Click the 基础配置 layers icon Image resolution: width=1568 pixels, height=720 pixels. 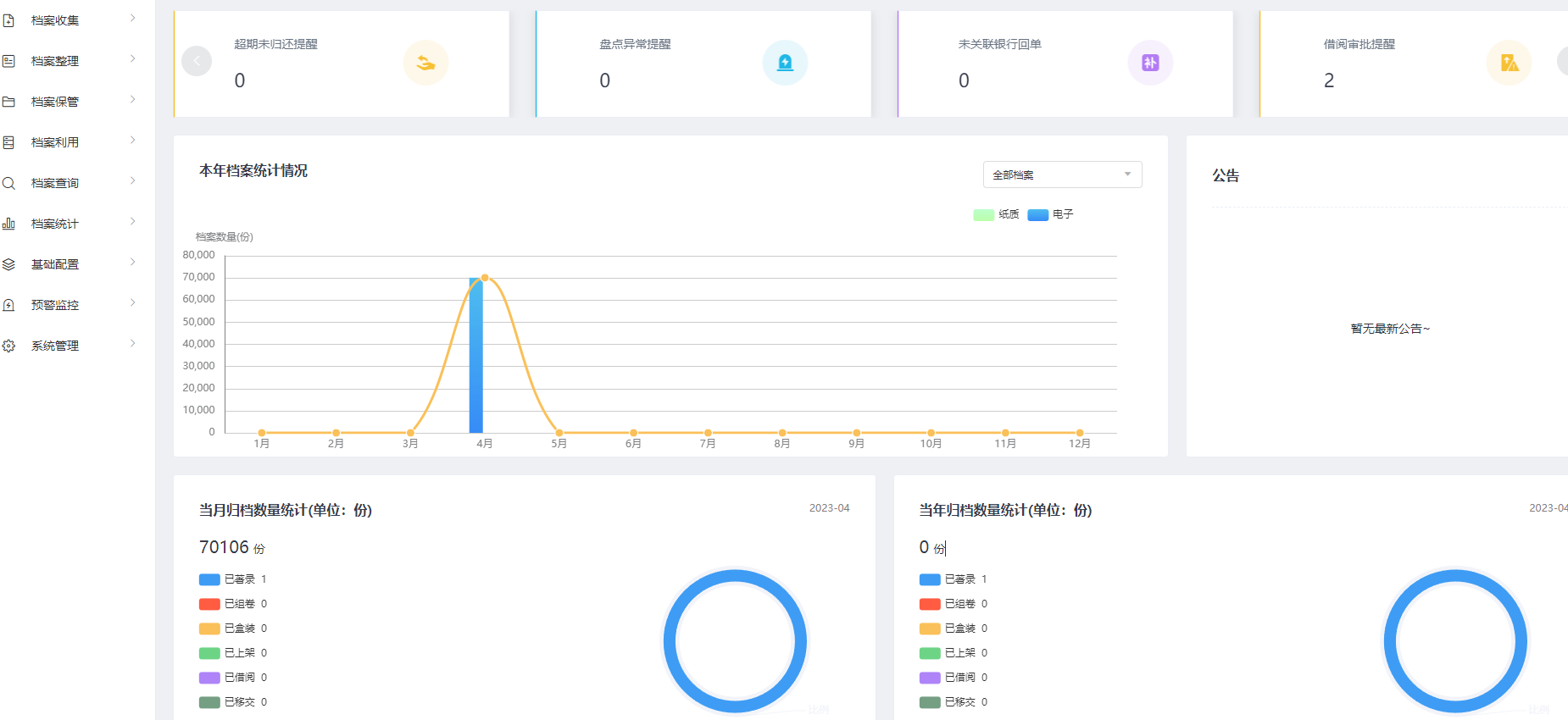[8, 264]
